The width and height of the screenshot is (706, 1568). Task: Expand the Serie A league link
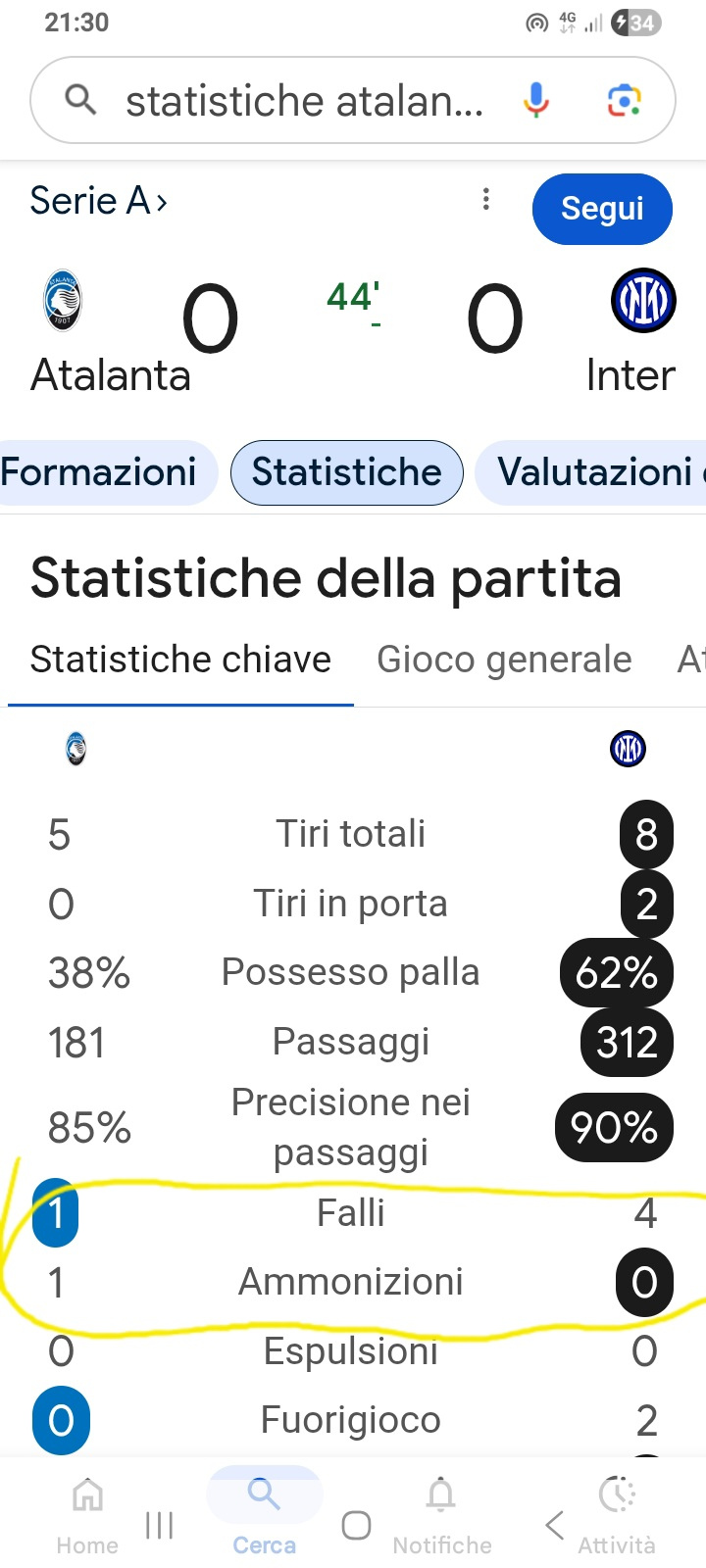tap(99, 201)
